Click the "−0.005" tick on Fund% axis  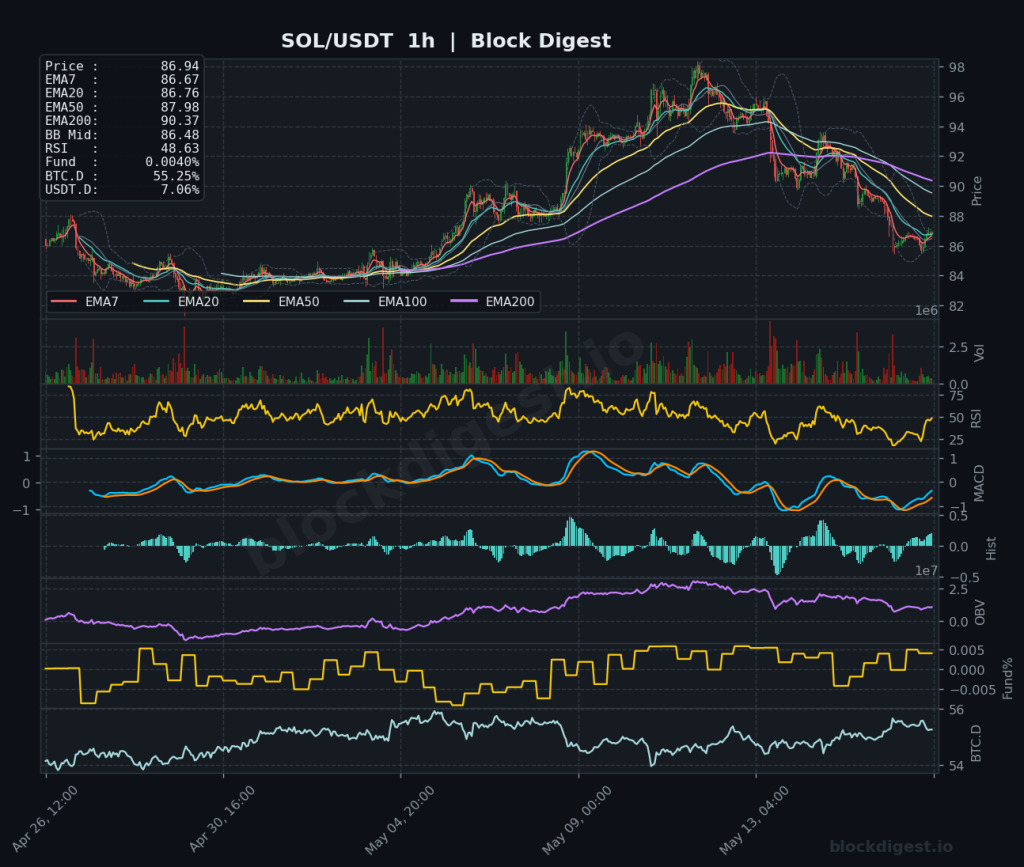coord(972,690)
